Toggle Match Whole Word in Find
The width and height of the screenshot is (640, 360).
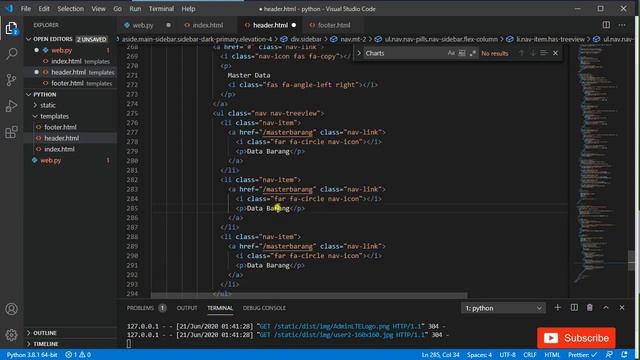pyautogui.click(x=462, y=53)
